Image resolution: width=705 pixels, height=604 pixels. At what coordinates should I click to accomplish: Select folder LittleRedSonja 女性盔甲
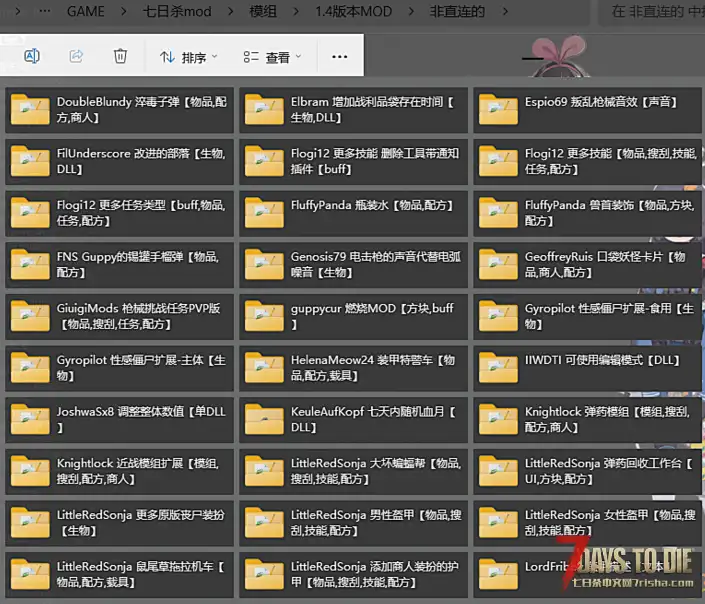pos(587,523)
